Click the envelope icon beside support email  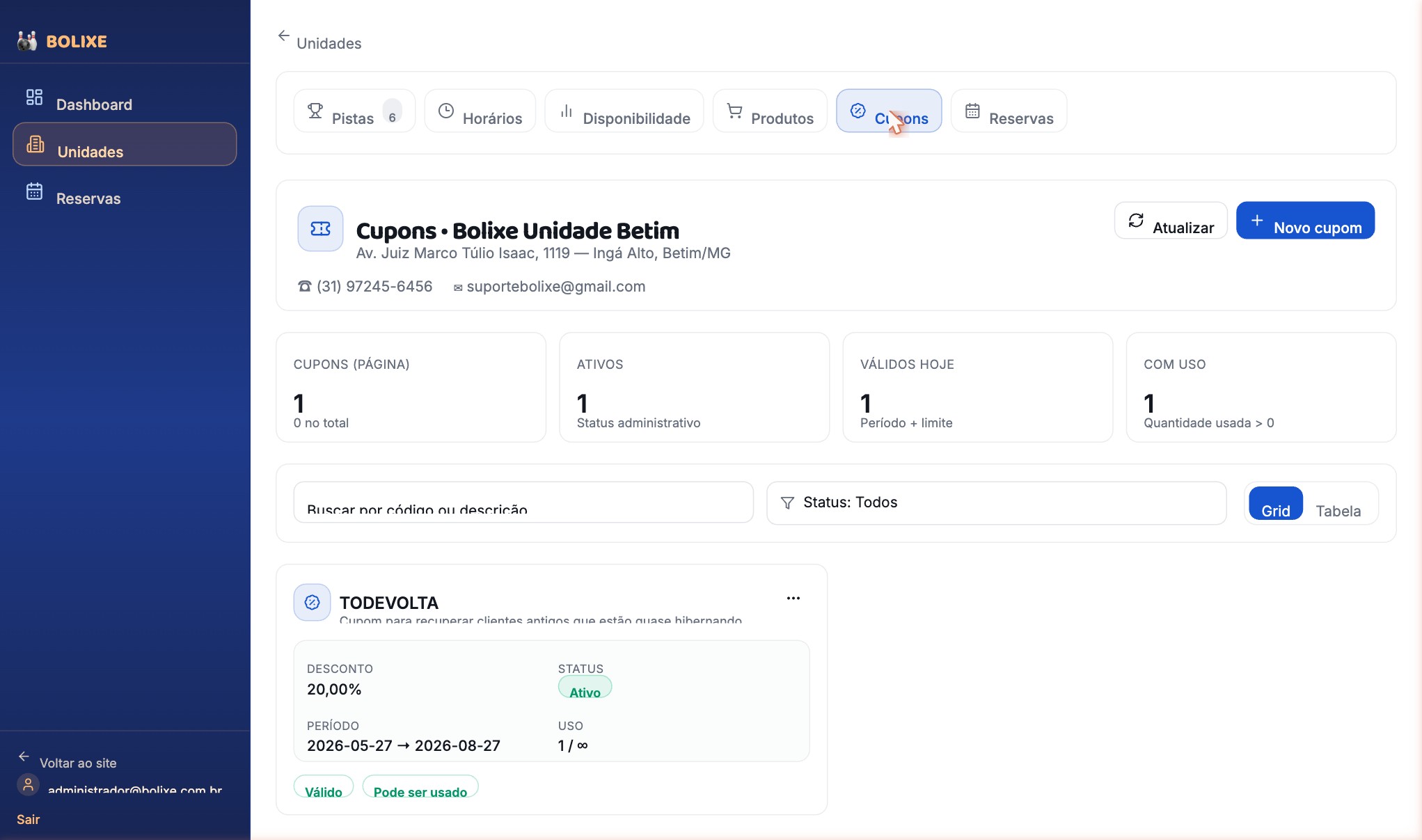point(458,287)
